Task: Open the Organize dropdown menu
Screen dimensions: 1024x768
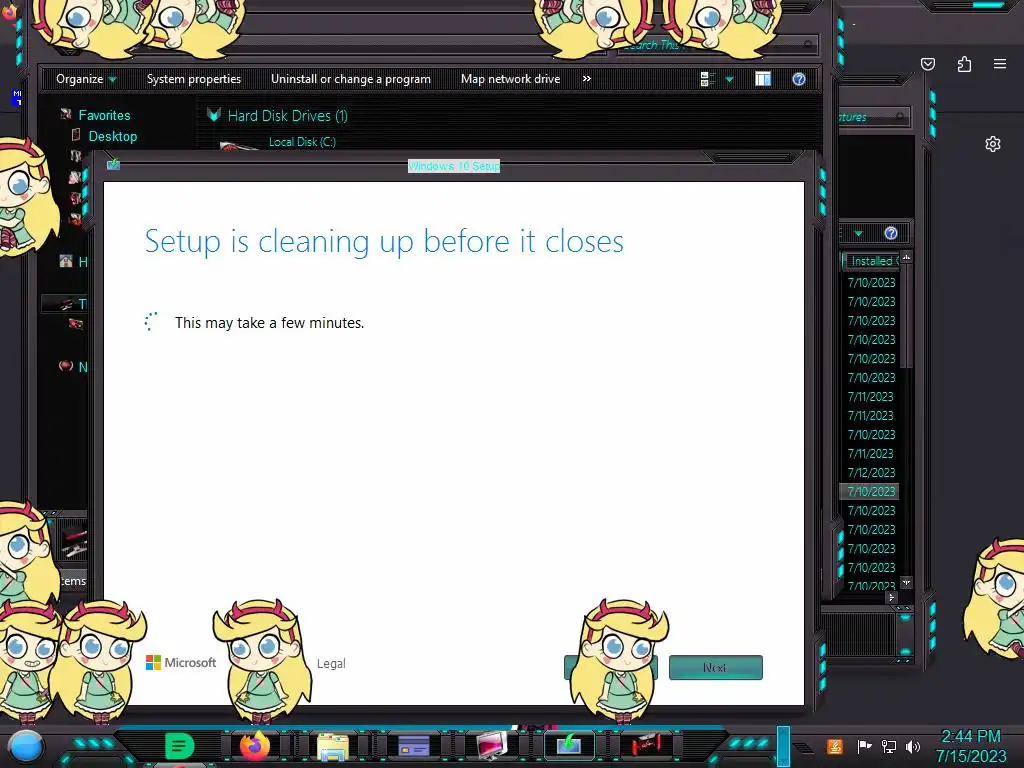Action: 86,79
